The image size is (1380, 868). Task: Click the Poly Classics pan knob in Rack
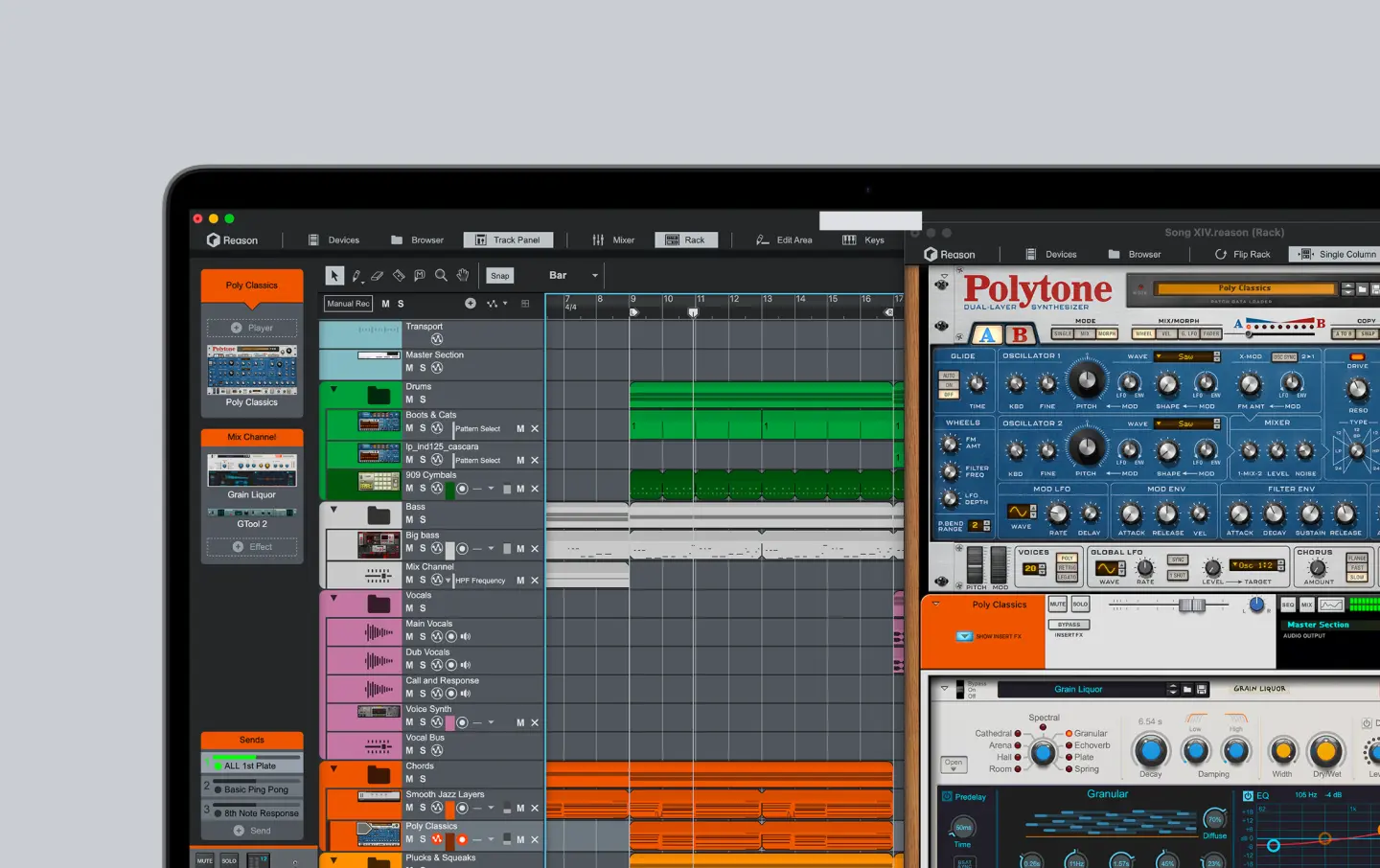[1256, 605]
